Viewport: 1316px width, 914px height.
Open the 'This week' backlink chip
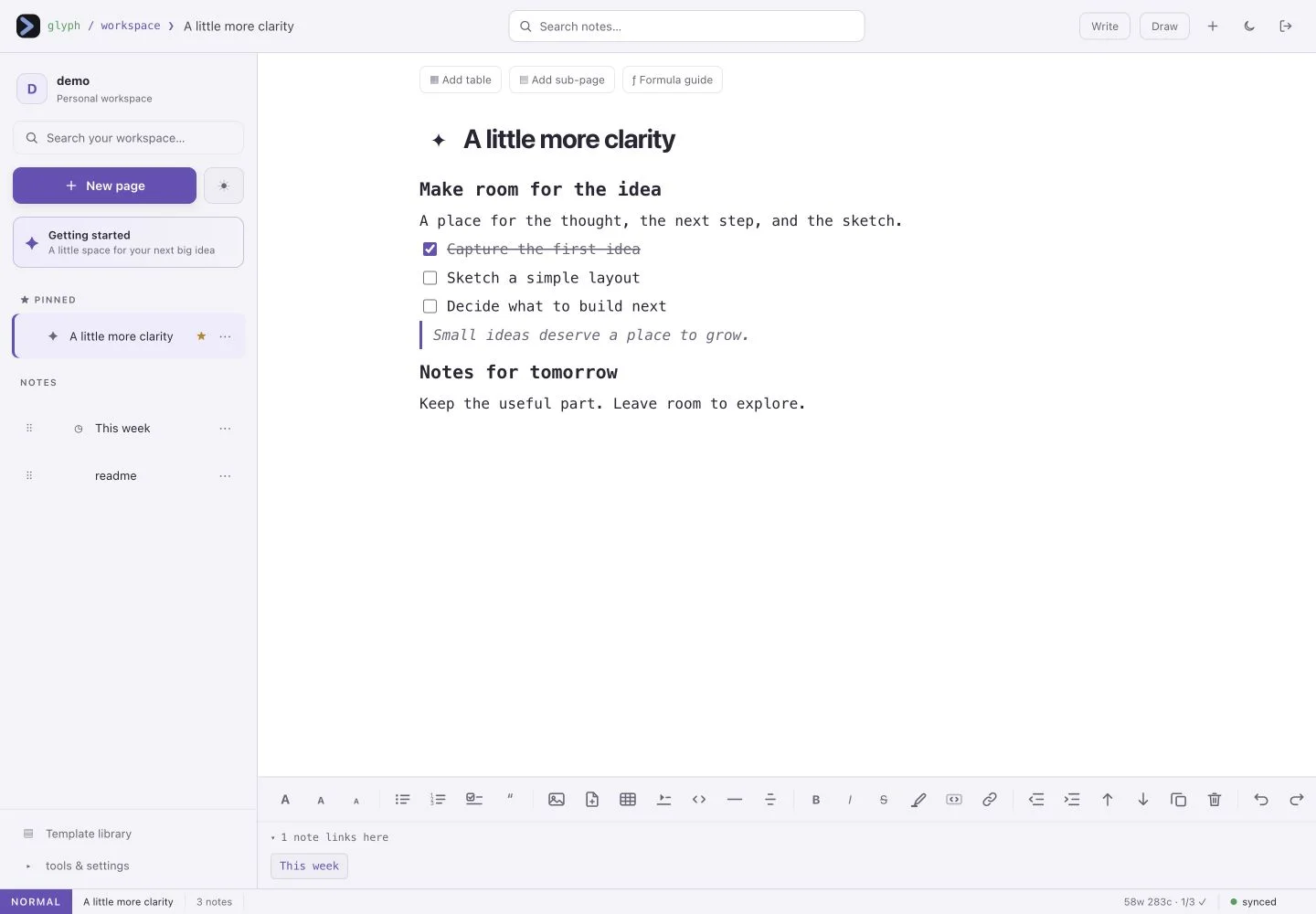[x=309, y=866]
